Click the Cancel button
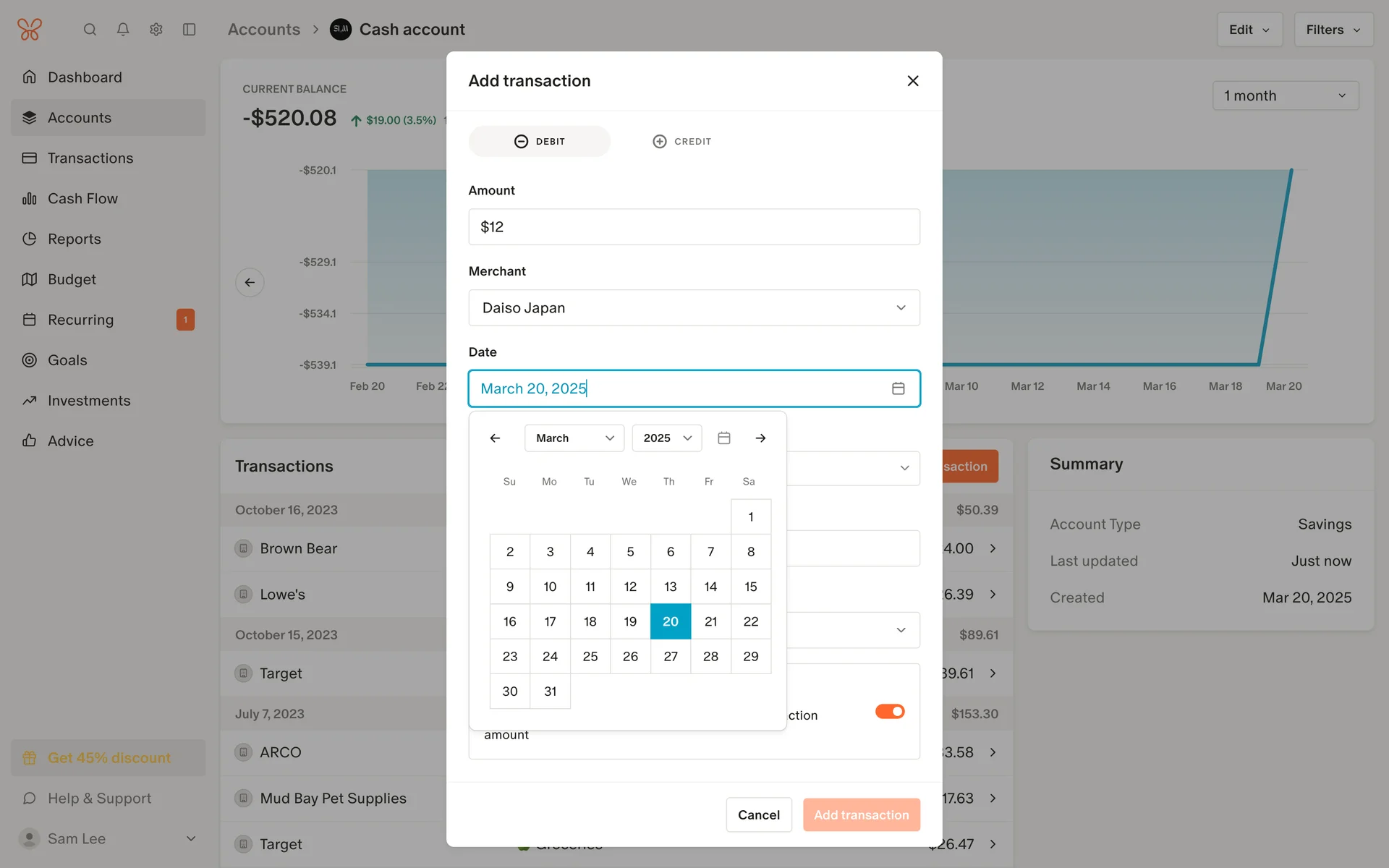1389x868 pixels. point(758,815)
